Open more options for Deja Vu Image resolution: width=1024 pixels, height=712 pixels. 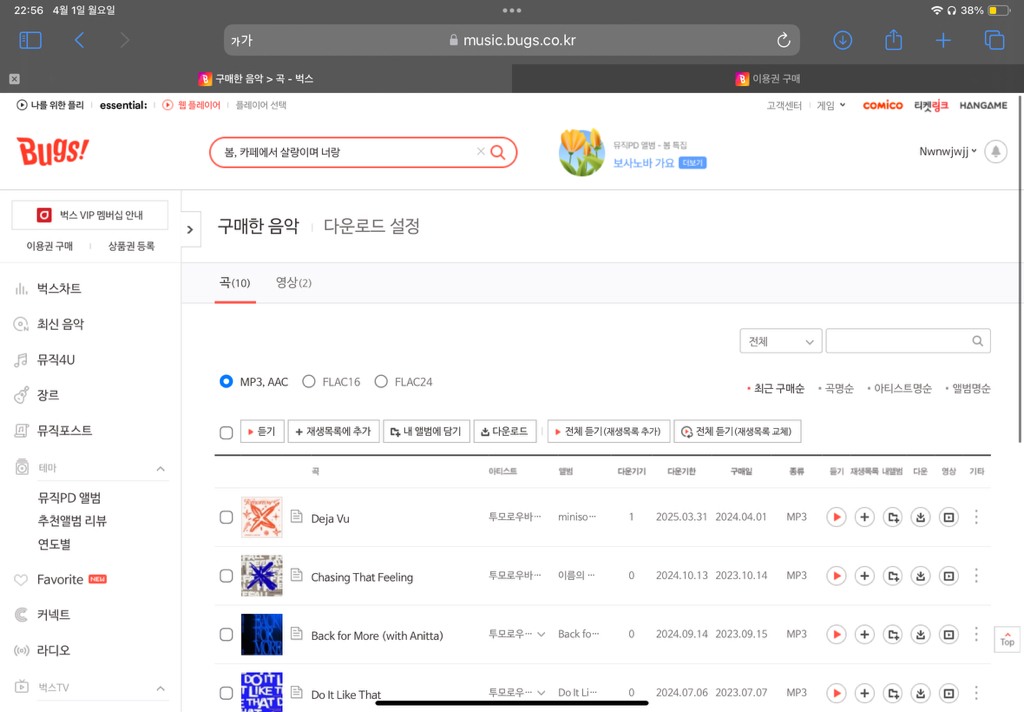(976, 517)
